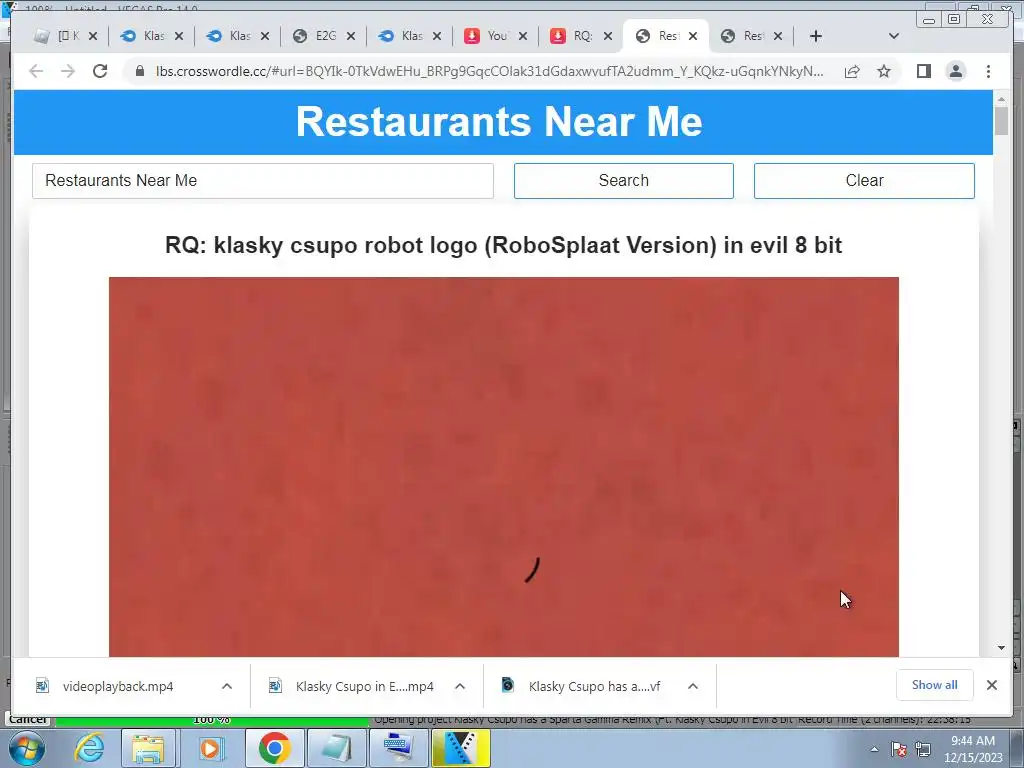1024x768 pixels.
Task: Open a new tab with plus button
Action: pyautogui.click(x=816, y=36)
